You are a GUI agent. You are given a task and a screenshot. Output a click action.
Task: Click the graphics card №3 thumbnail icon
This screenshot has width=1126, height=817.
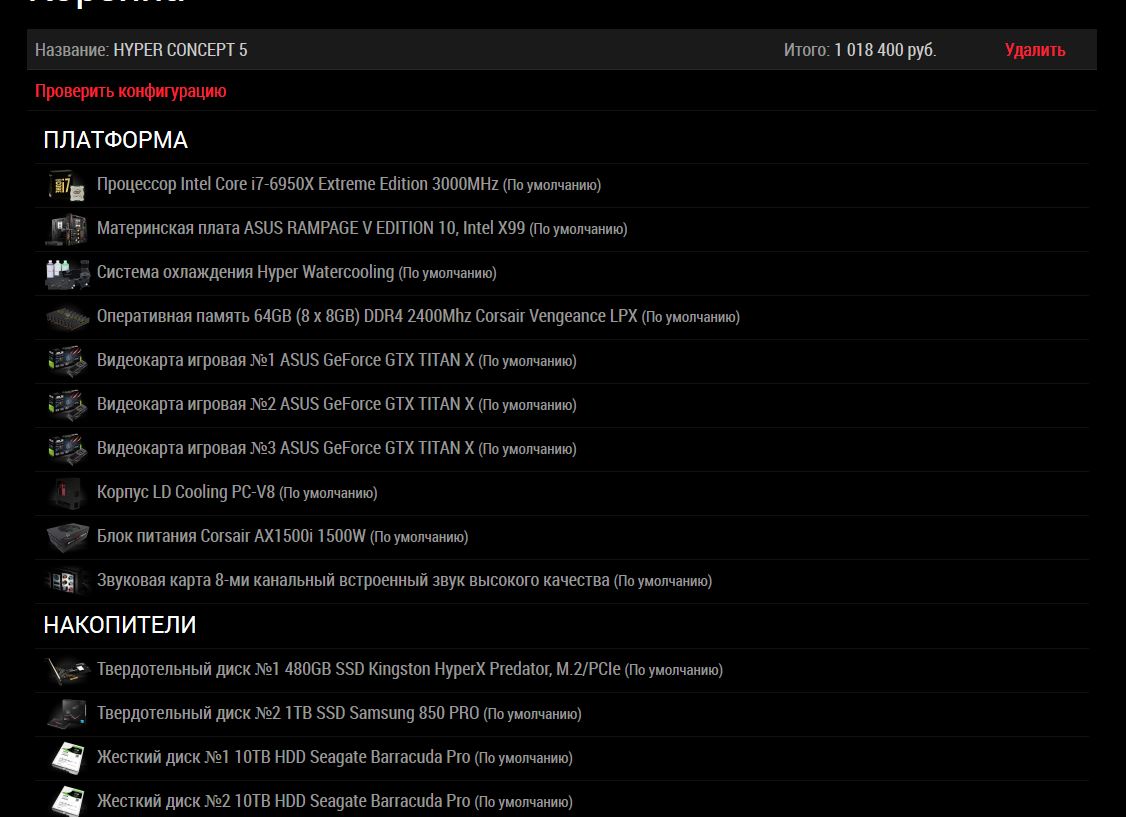coord(68,449)
